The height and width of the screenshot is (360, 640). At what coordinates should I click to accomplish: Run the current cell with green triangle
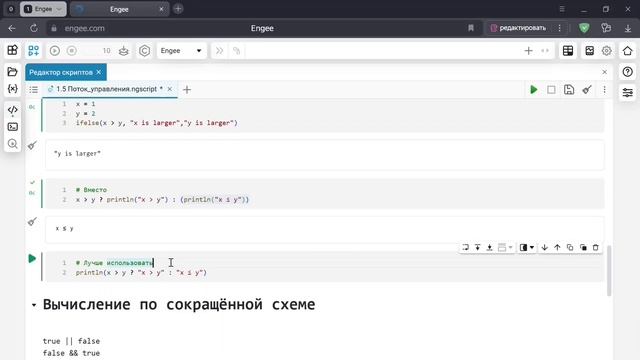[32, 259]
